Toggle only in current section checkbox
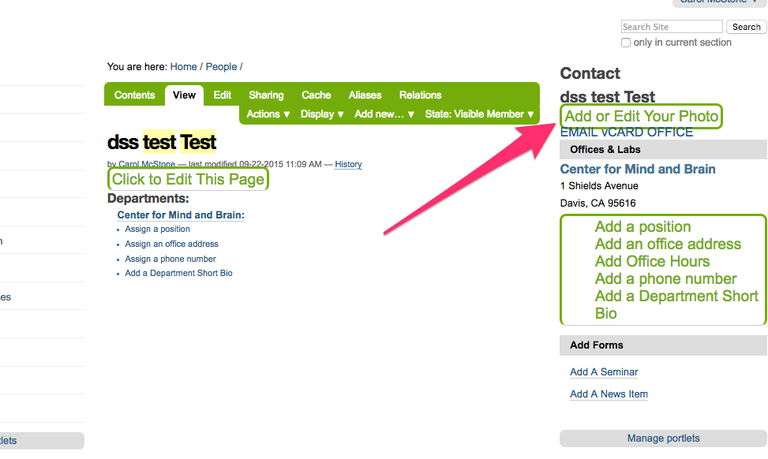This screenshot has width=768, height=459. (625, 43)
